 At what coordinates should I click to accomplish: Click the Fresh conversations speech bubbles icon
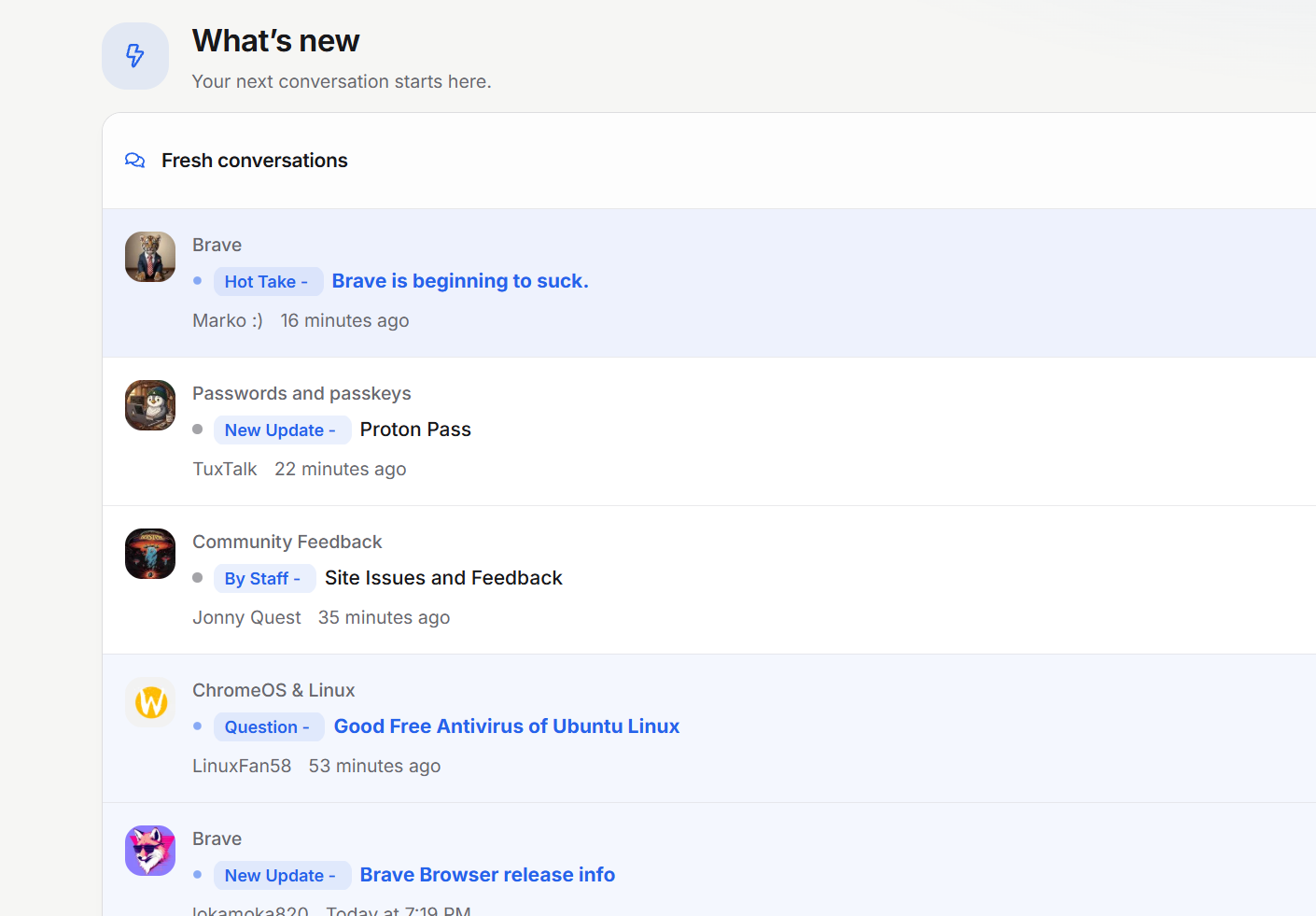[135, 161]
